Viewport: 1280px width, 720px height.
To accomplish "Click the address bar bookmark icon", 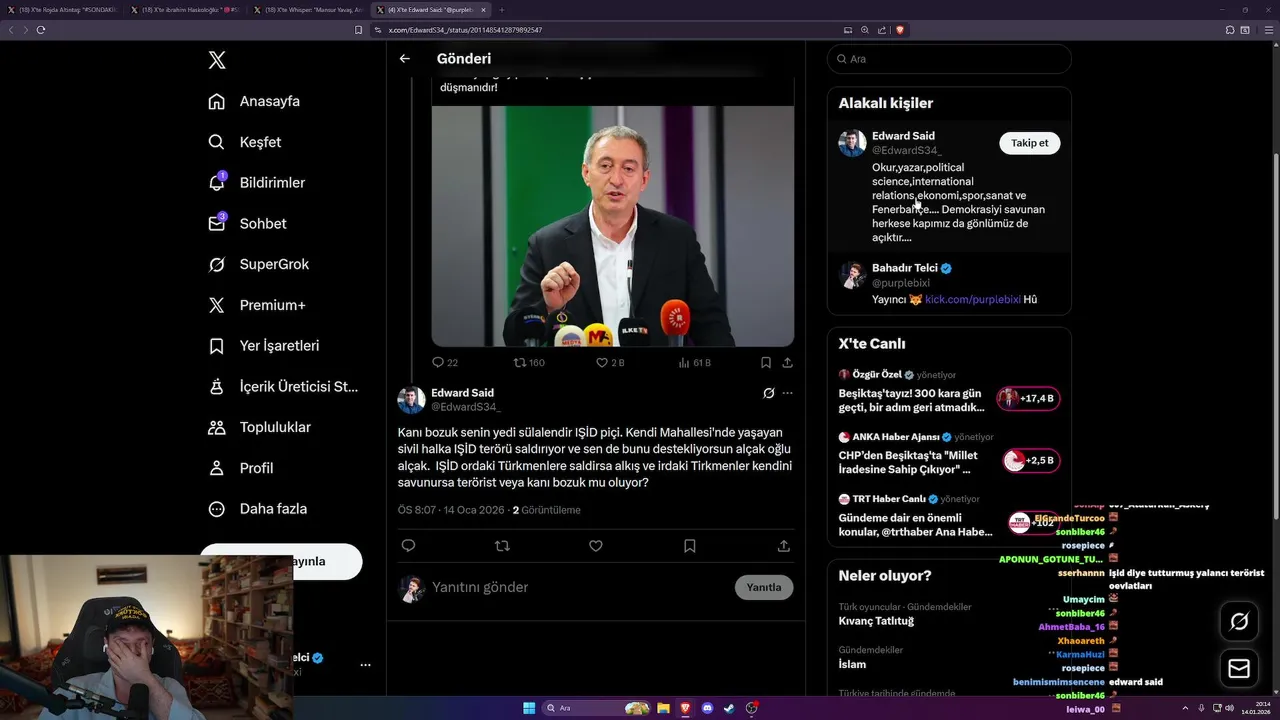I will coord(359,30).
